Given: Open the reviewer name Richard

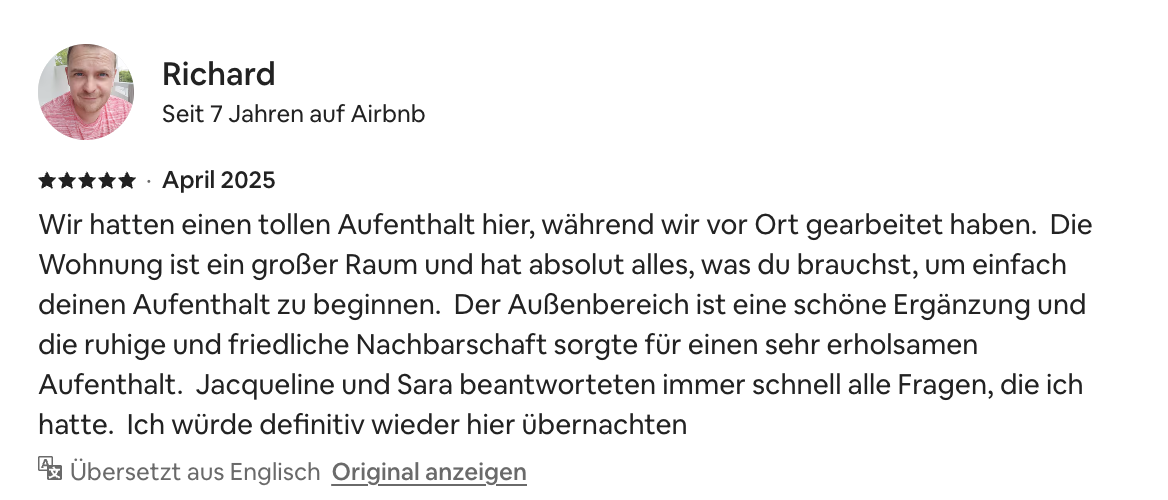Looking at the screenshot, I should pos(218,74).
